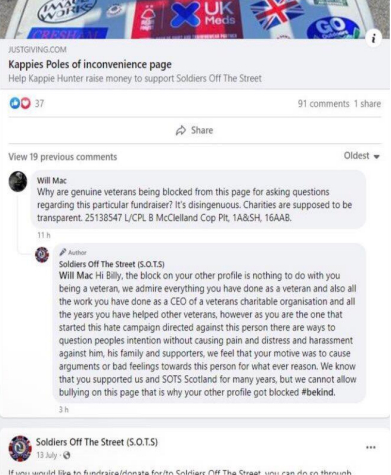Click the info icon on link preview
391x475 pixels.
(373, 38)
